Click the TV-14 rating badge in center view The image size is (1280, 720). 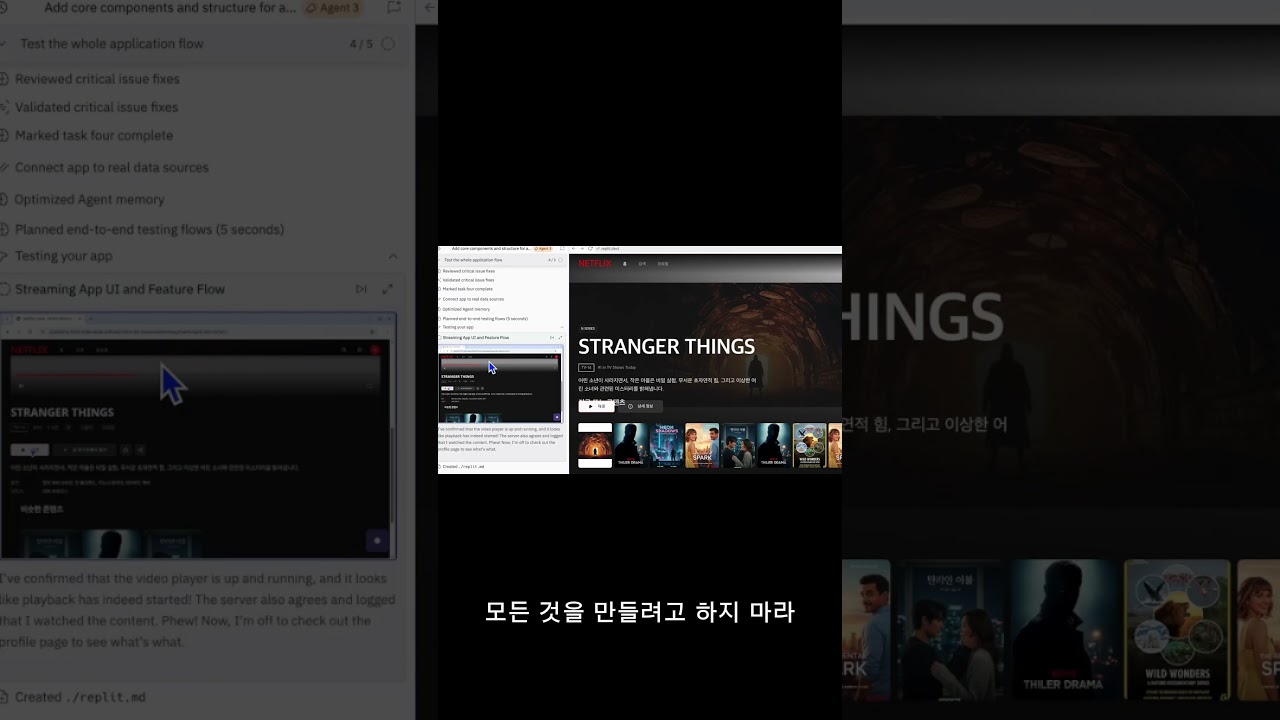click(586, 367)
